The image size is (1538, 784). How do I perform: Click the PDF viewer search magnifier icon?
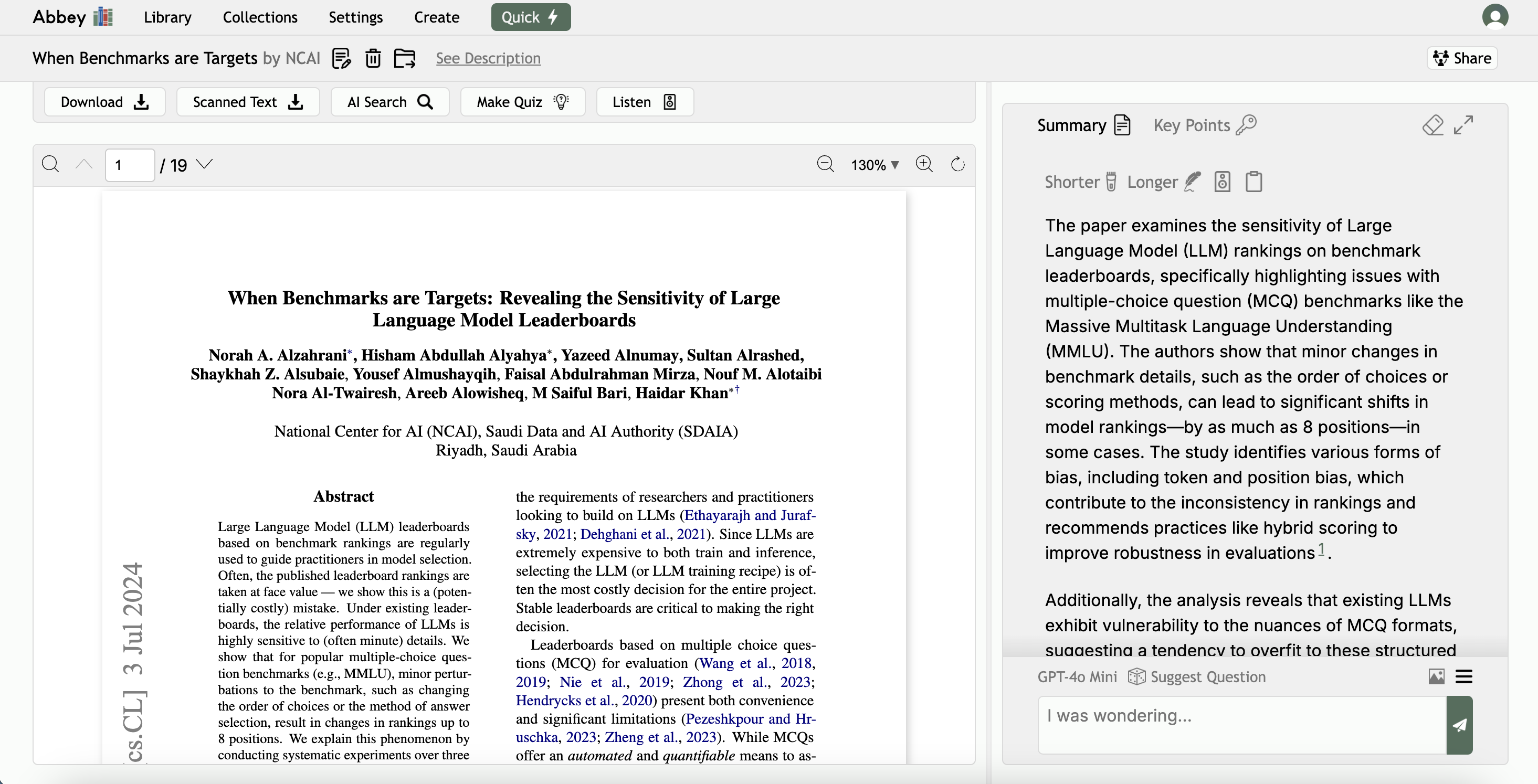click(x=51, y=164)
